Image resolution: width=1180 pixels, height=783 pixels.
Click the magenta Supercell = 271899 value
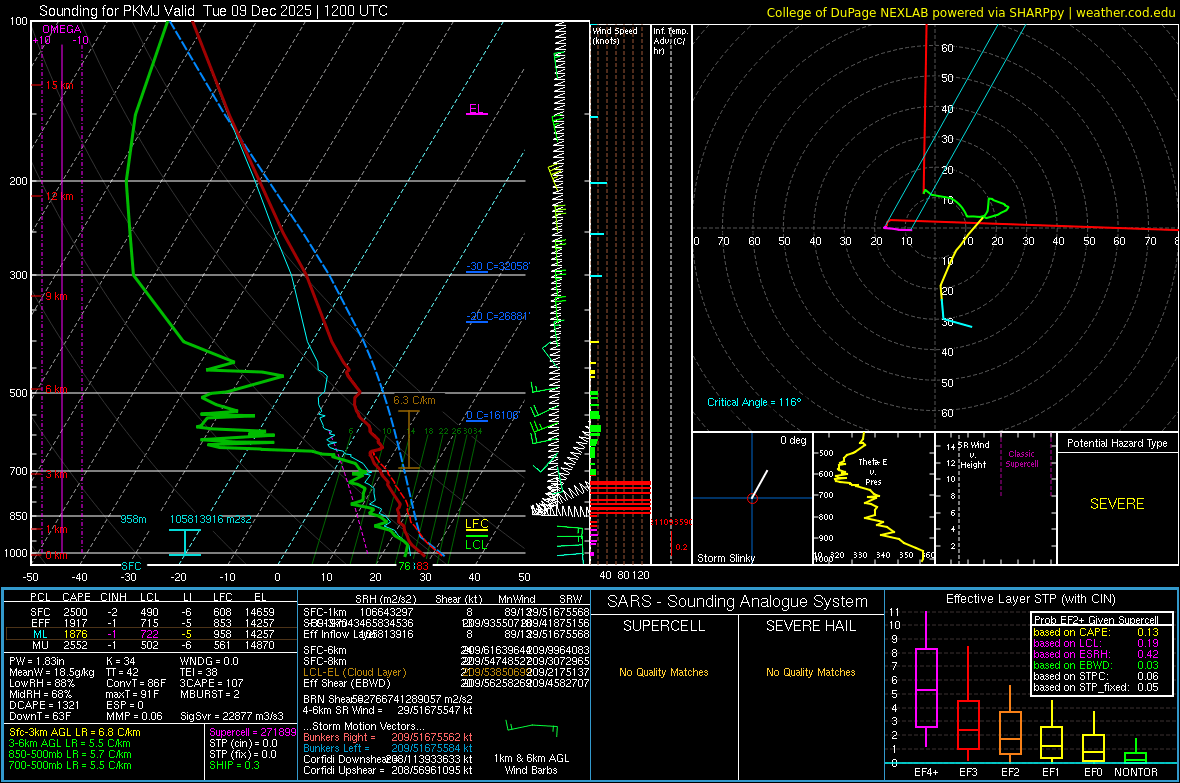tap(253, 732)
